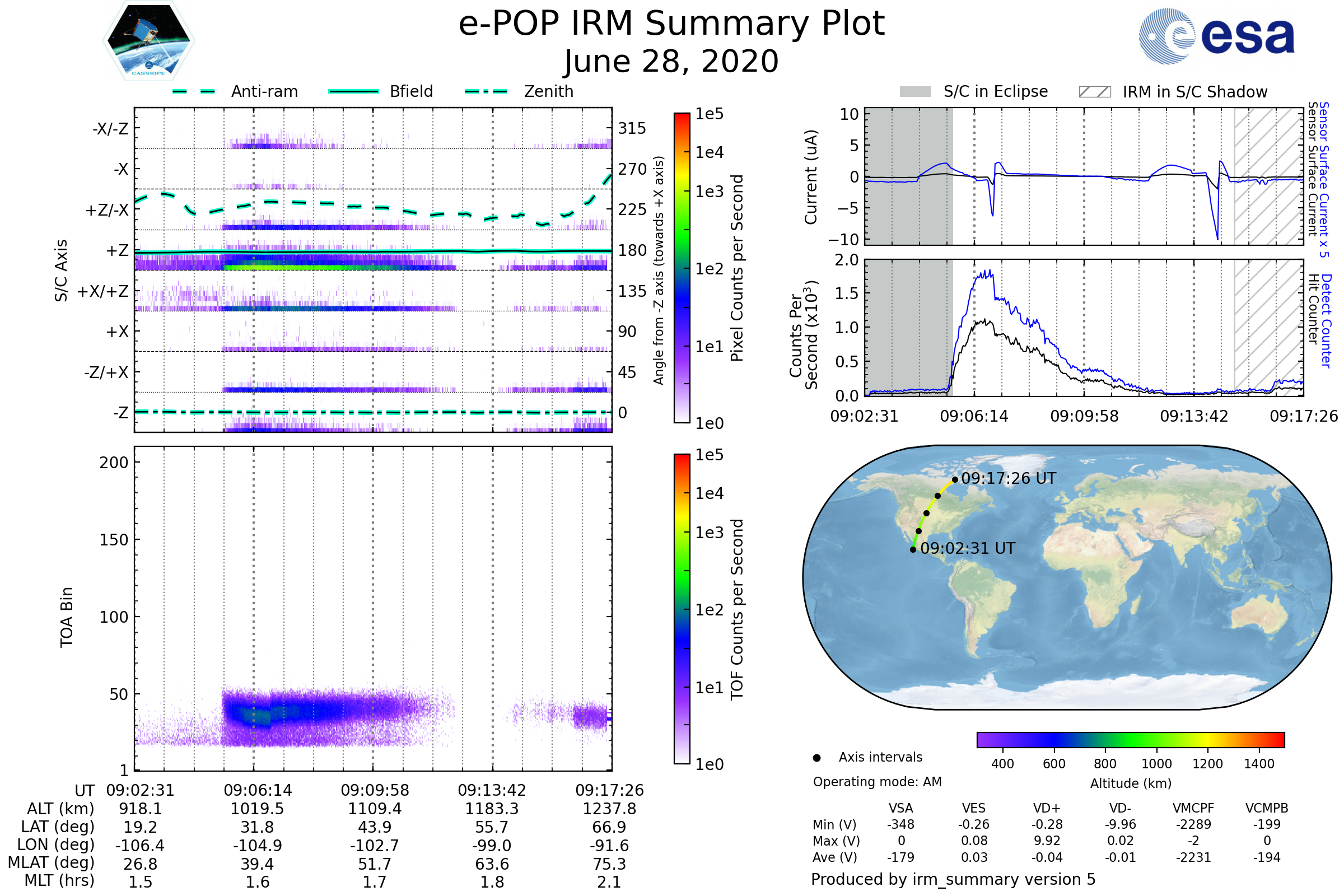
Task: Click the Zenith dash-dot legend line
Action: click(x=486, y=91)
